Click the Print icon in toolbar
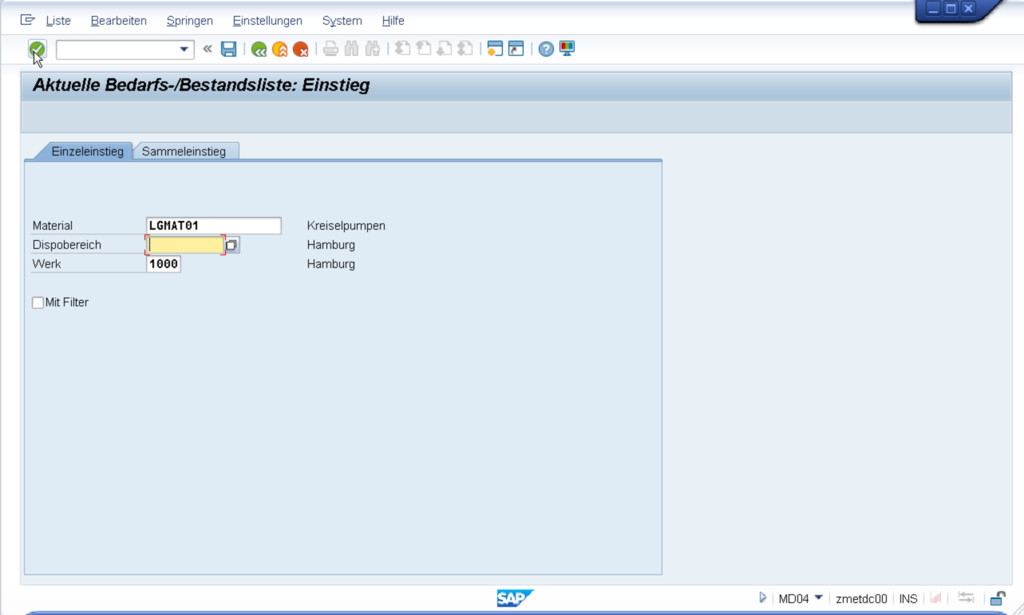This screenshot has height=615, width=1024. point(330,49)
